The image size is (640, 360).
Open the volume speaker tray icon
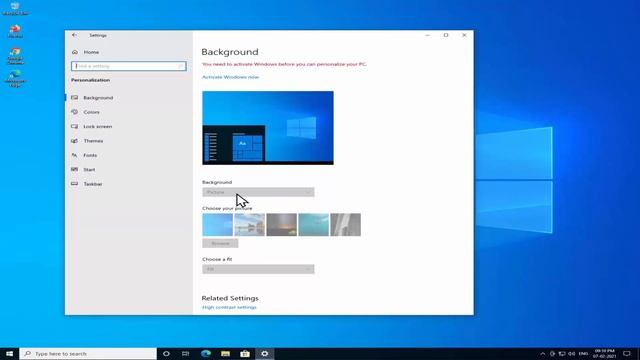(x=572, y=354)
